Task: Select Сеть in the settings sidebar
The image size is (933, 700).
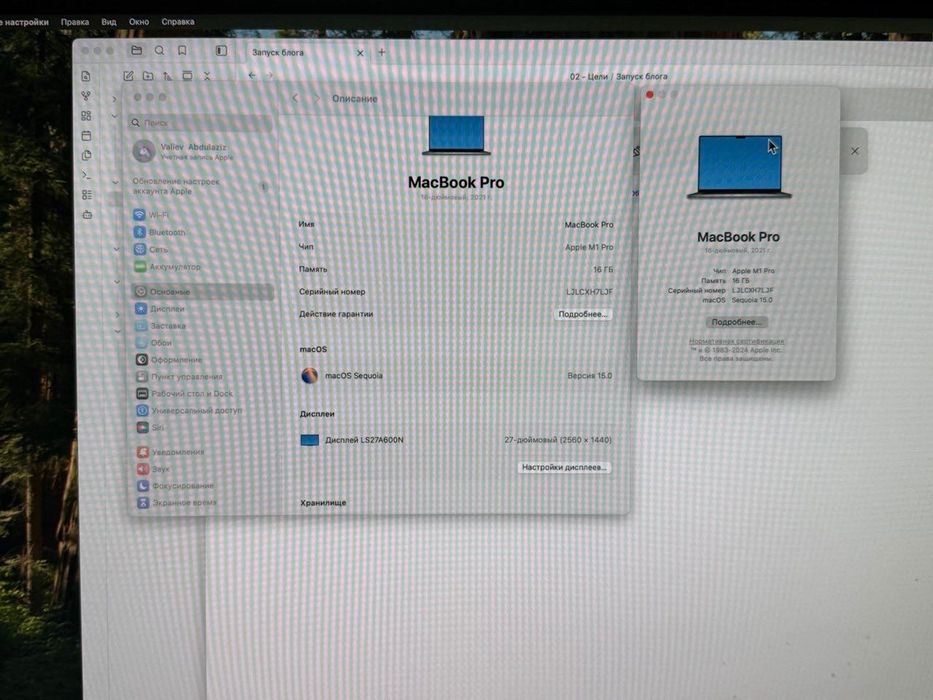Action: pyautogui.click(x=152, y=249)
